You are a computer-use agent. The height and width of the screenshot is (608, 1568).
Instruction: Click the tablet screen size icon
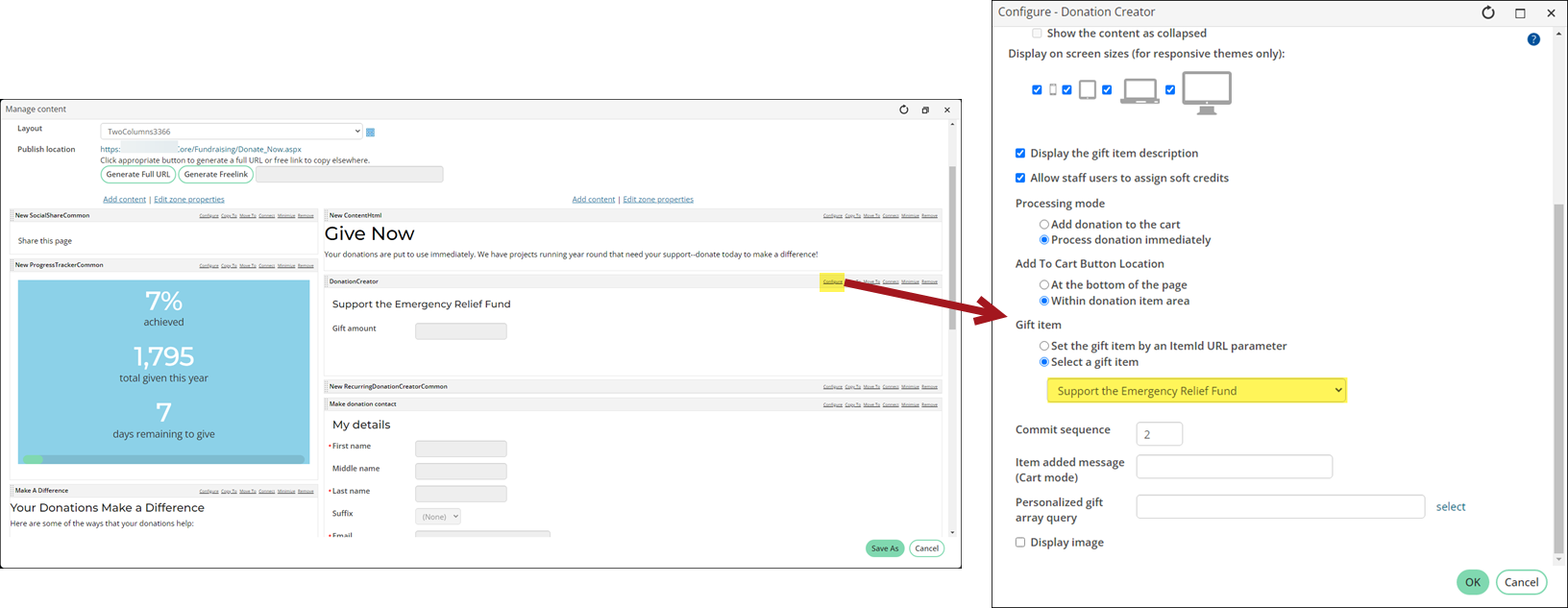(1088, 89)
